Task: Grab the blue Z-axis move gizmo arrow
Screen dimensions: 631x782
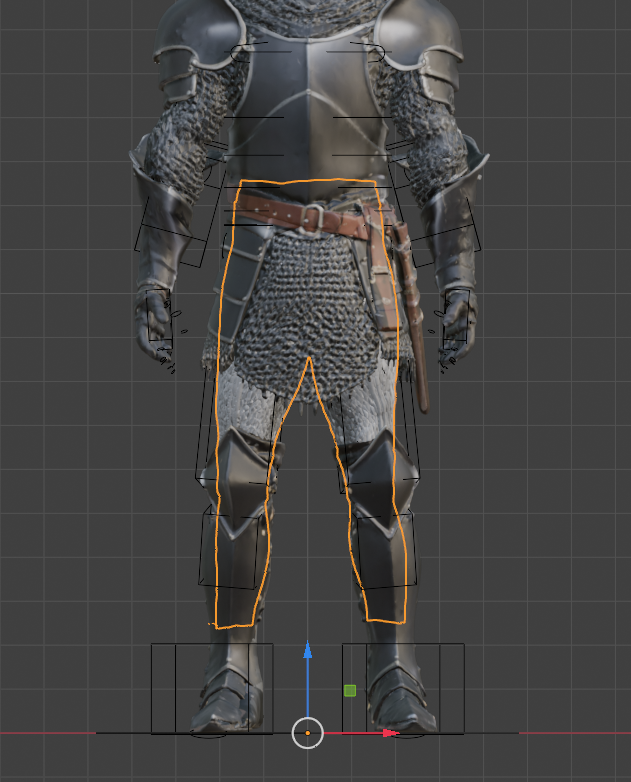Action: click(308, 651)
